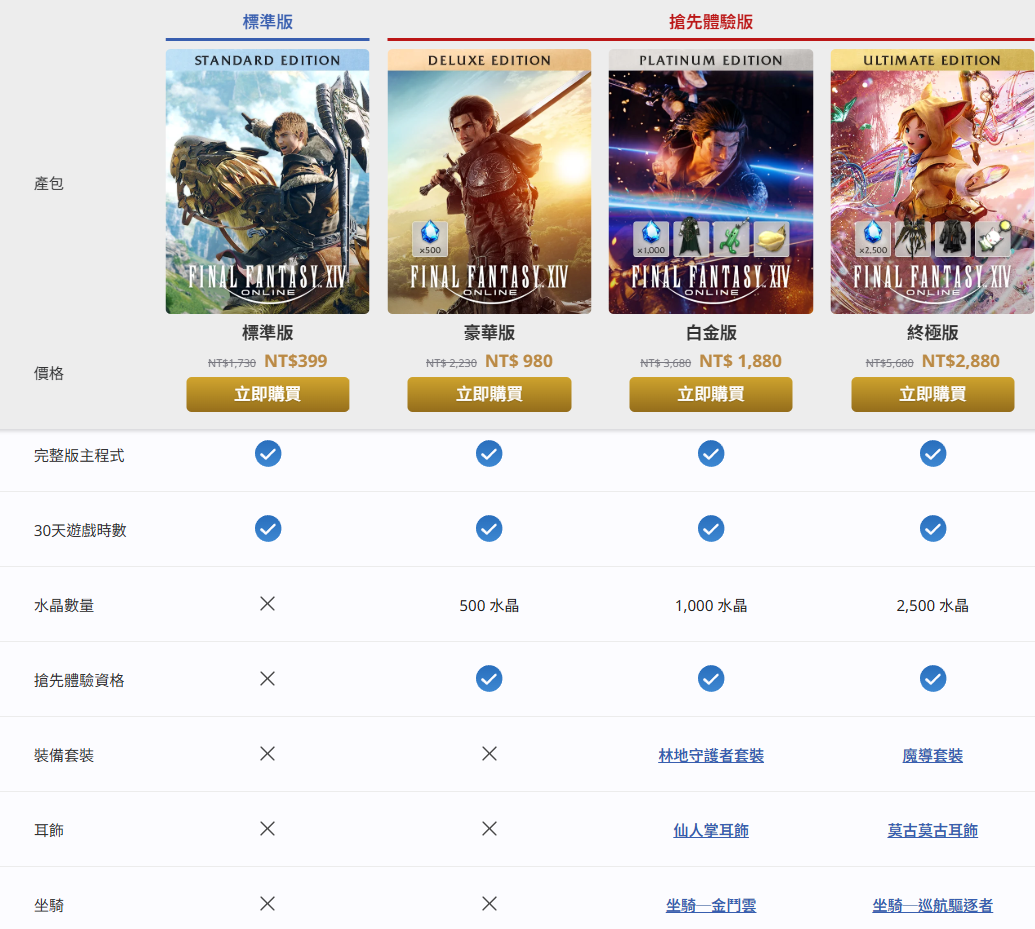Image resolution: width=1035 pixels, height=929 pixels.
Task: Buy the 白金版 with 立即購買
Action: tap(711, 394)
